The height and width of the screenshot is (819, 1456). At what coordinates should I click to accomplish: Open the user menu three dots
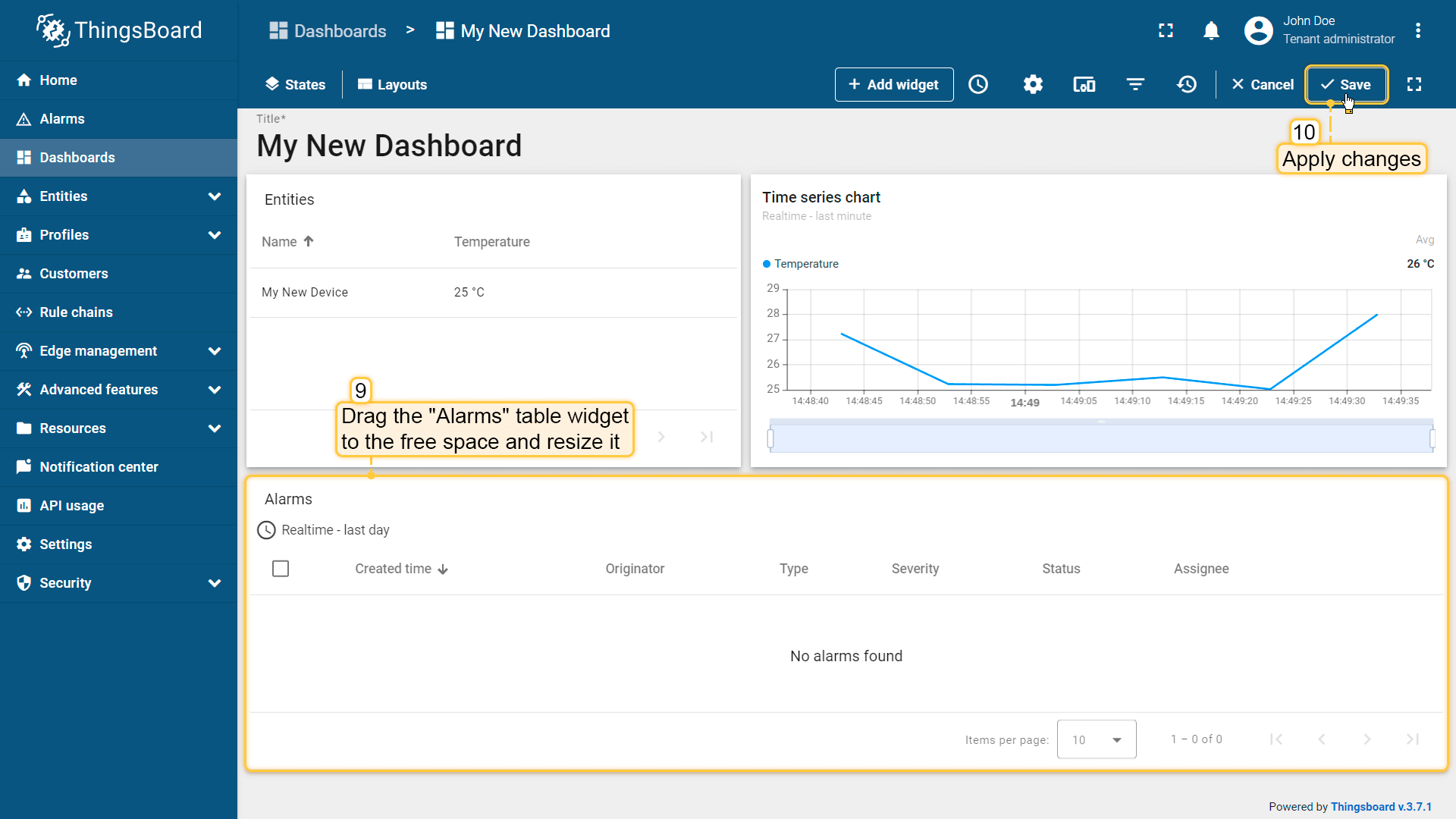[1417, 30]
